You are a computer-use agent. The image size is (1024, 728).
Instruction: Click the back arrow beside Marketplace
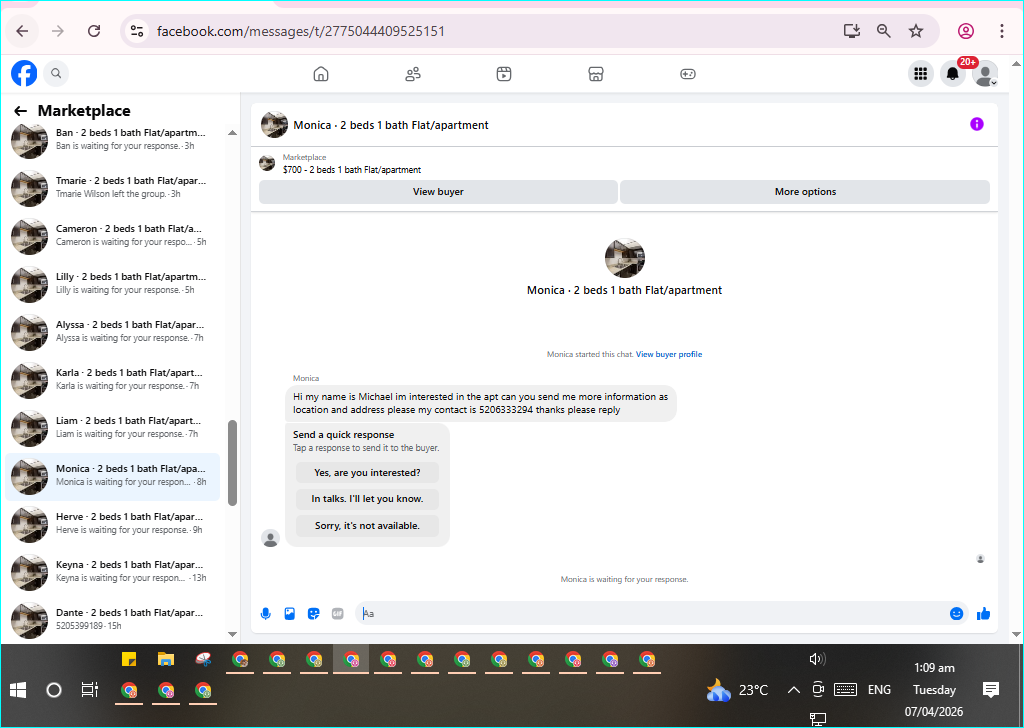click(21, 111)
